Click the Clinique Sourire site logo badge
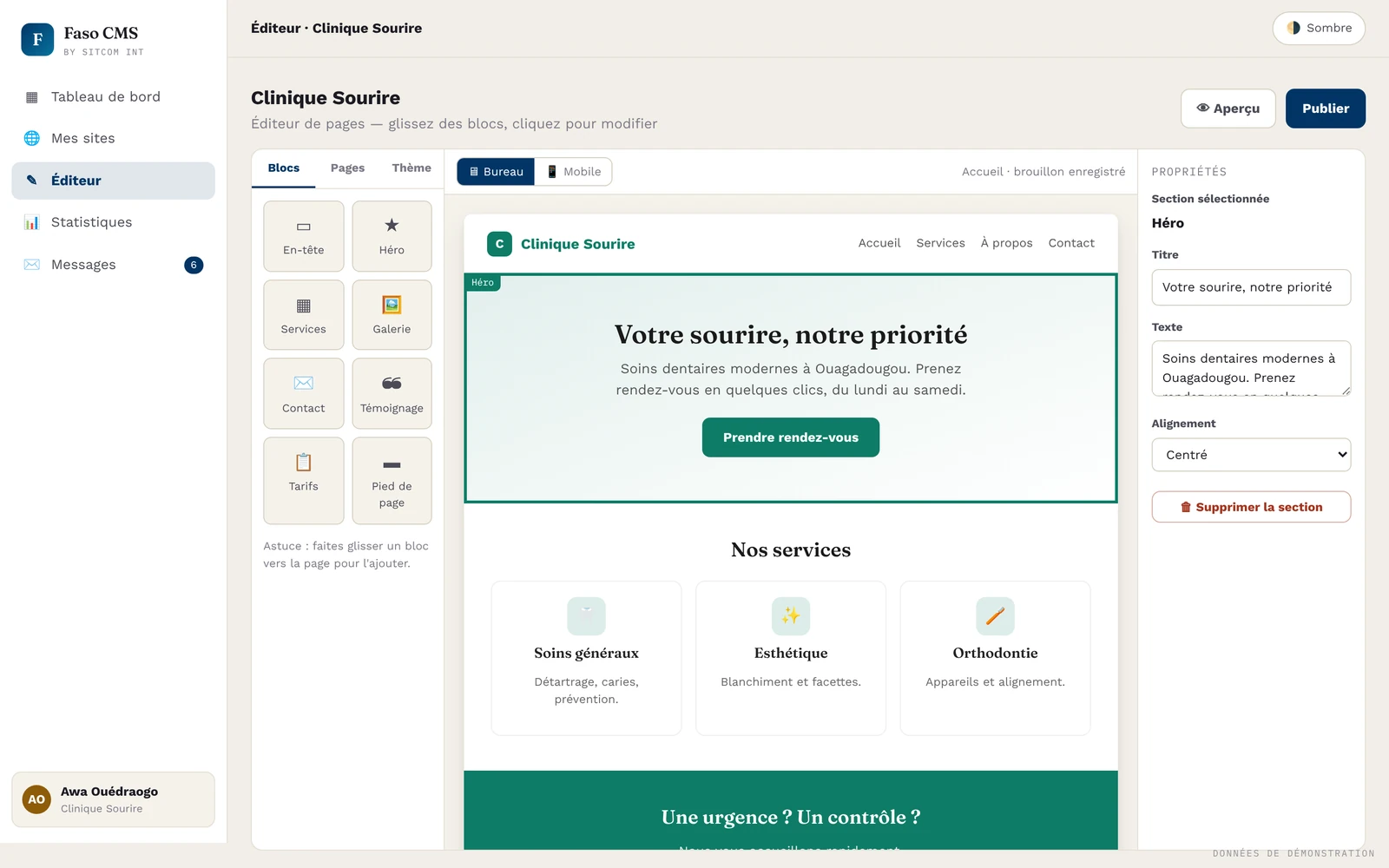 pos(499,244)
